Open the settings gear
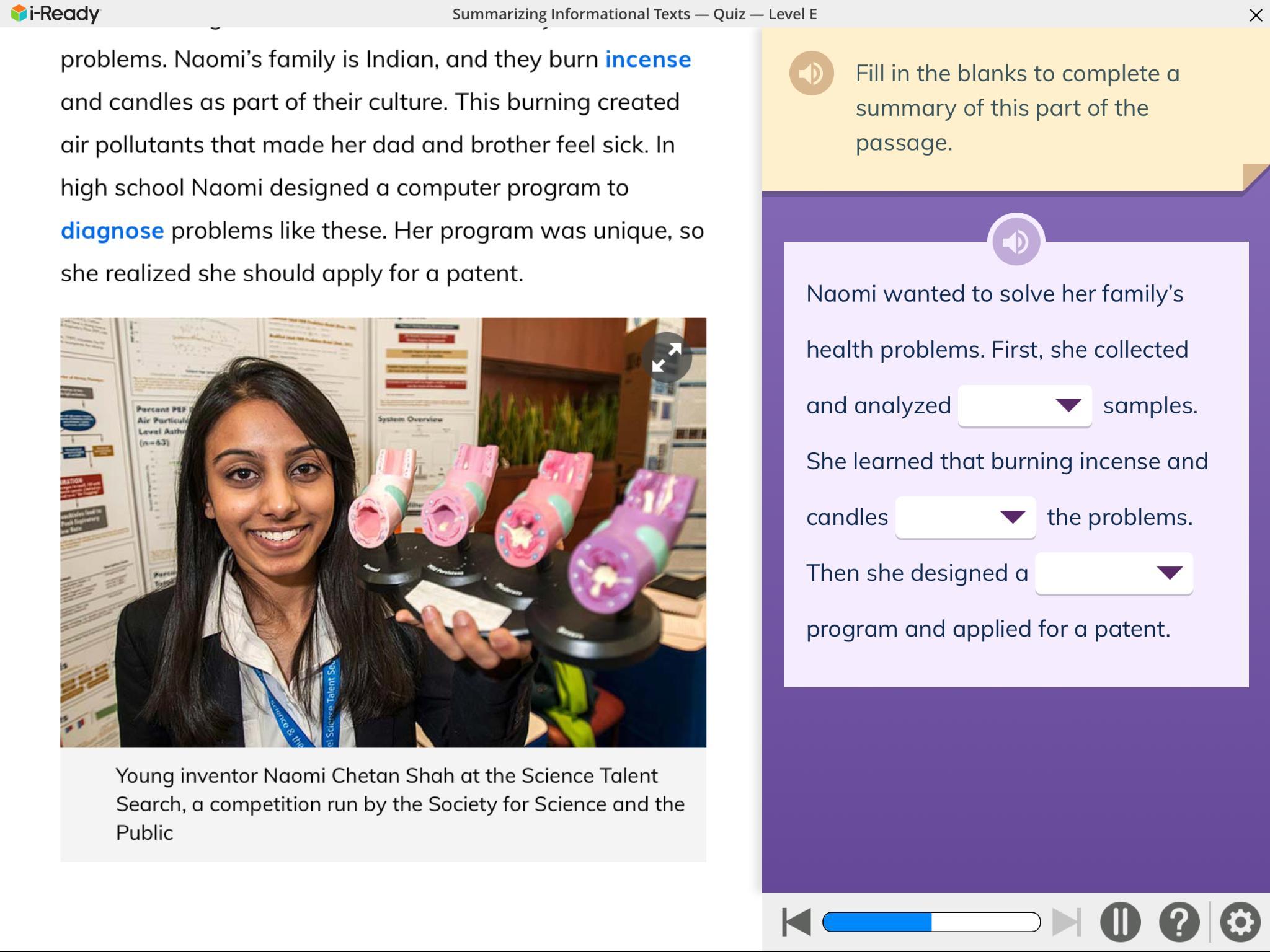This screenshot has width=1270, height=952. (1240, 922)
